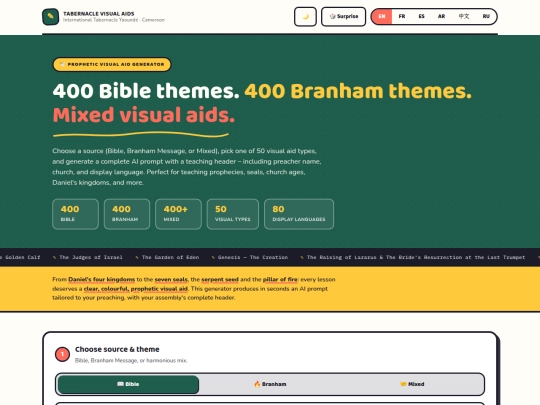Click the flame icon in Branham tab
The height and width of the screenshot is (405, 540).
(x=257, y=384)
